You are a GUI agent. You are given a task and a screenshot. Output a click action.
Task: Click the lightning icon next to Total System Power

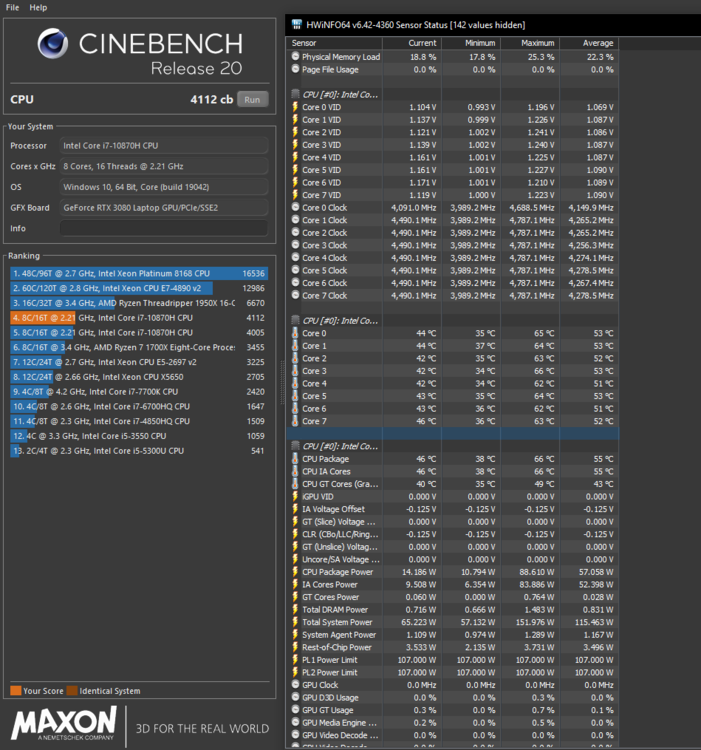tap(295, 622)
